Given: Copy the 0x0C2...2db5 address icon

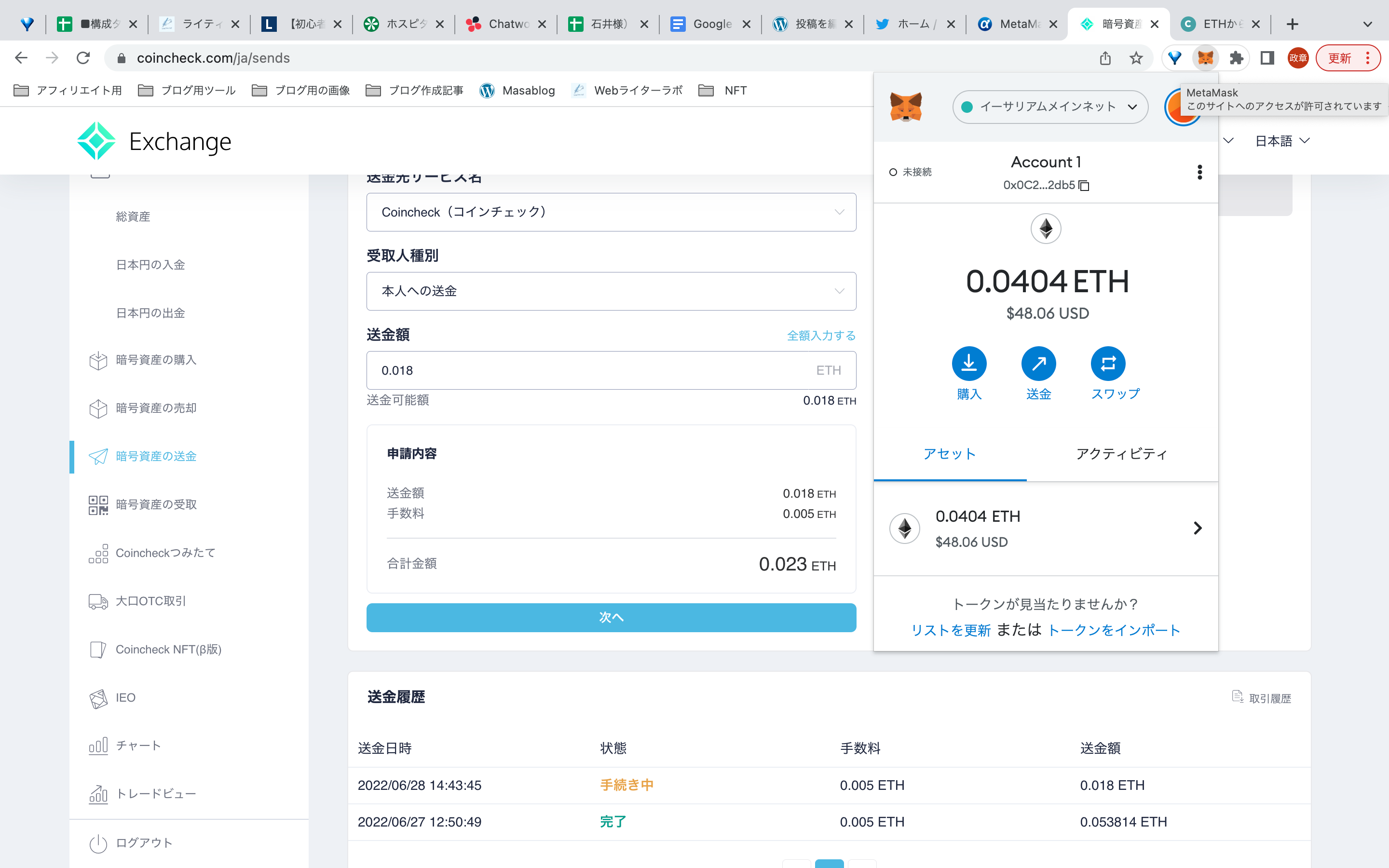Looking at the screenshot, I should 1084,186.
